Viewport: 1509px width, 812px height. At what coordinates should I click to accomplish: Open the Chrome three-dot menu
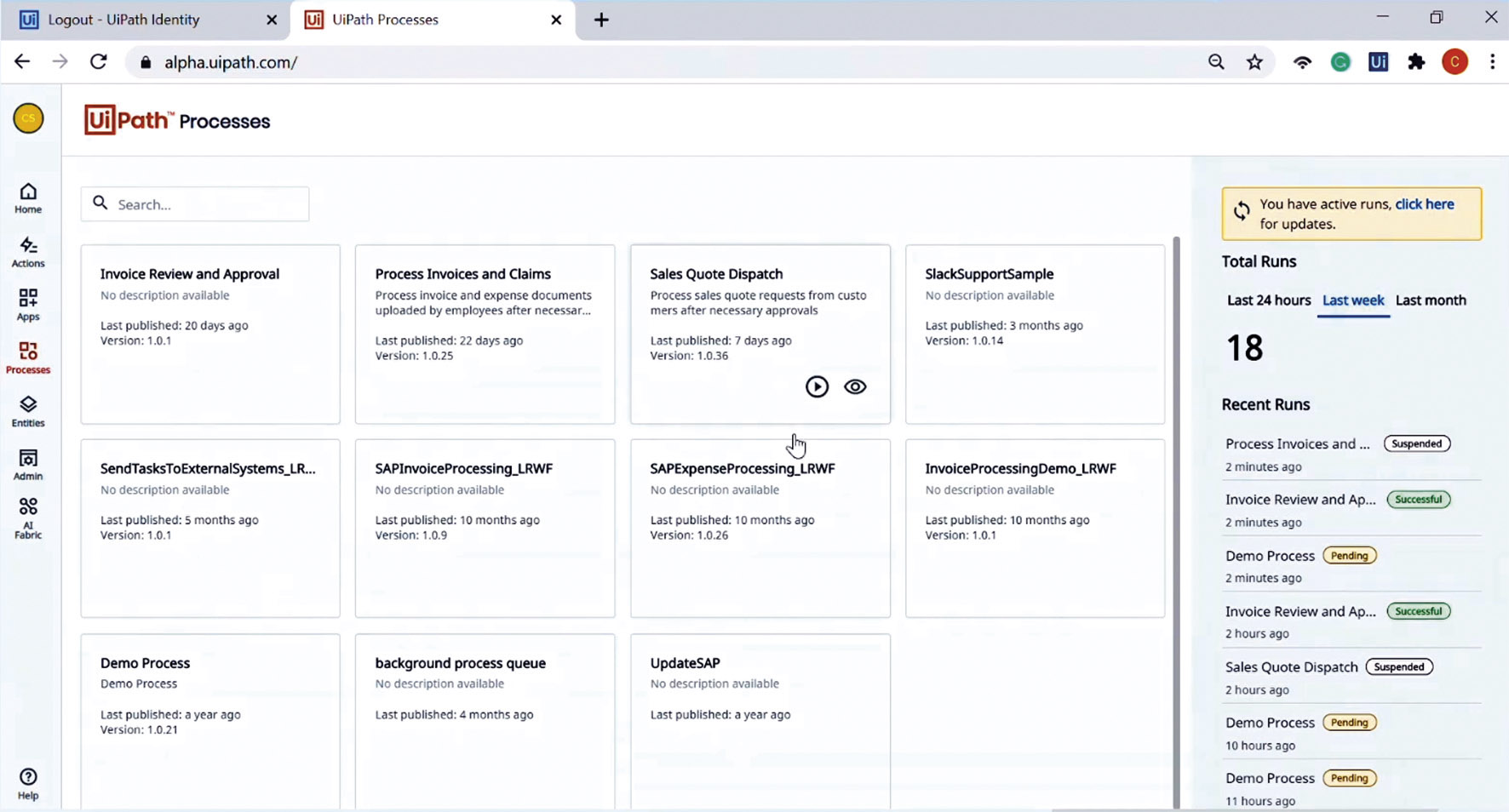(1492, 61)
